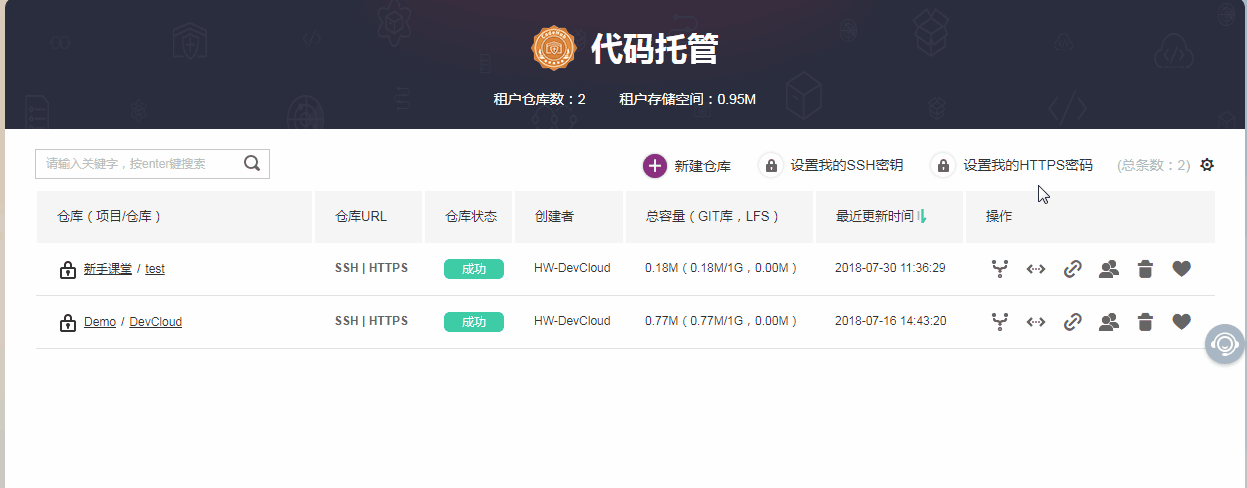The image size is (1247, 488).
Task: Click the timestamp 2018-07-30 11:36:29
Action: 890,268
